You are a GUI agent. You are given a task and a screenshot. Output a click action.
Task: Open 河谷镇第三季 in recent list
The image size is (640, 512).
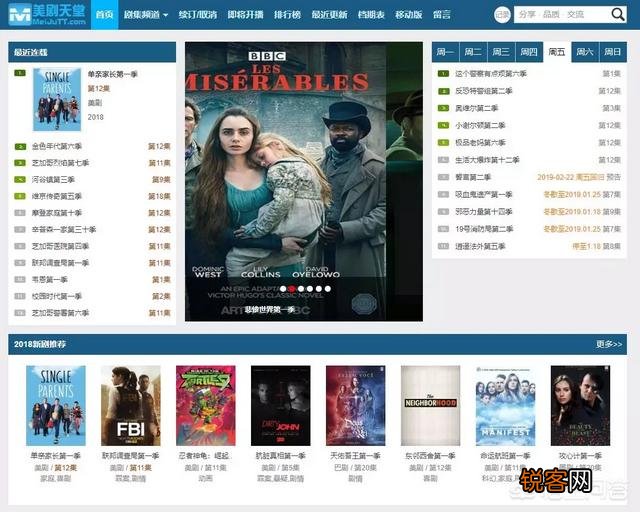tap(53, 180)
